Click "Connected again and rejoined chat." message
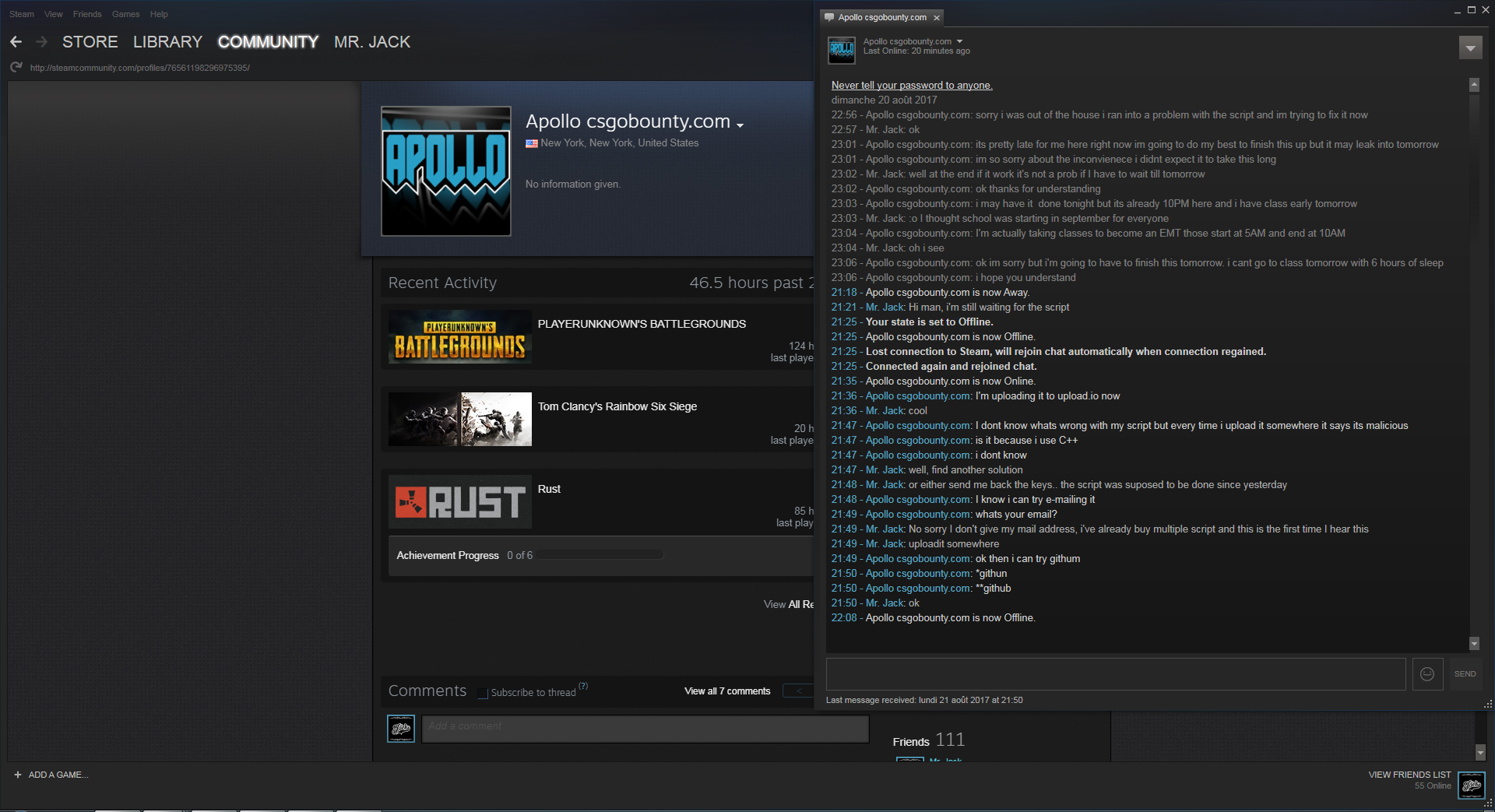 (952, 367)
